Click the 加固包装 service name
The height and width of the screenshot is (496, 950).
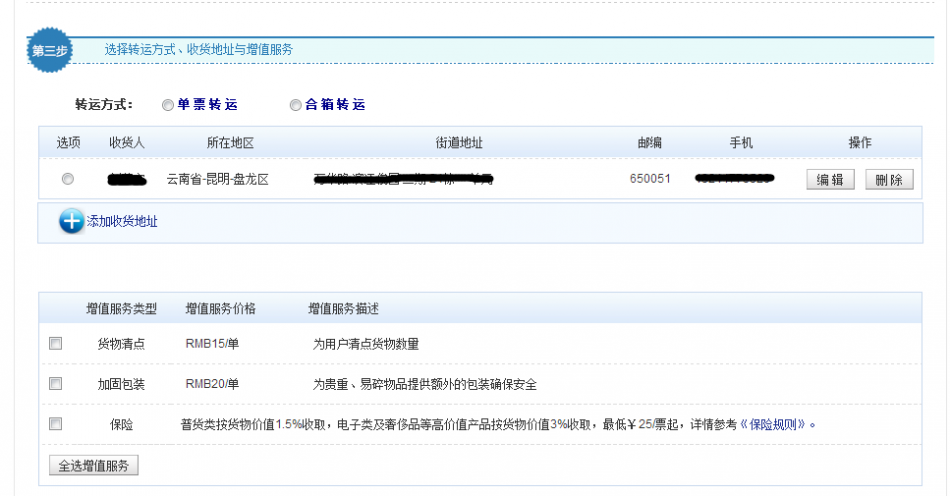tap(121, 384)
